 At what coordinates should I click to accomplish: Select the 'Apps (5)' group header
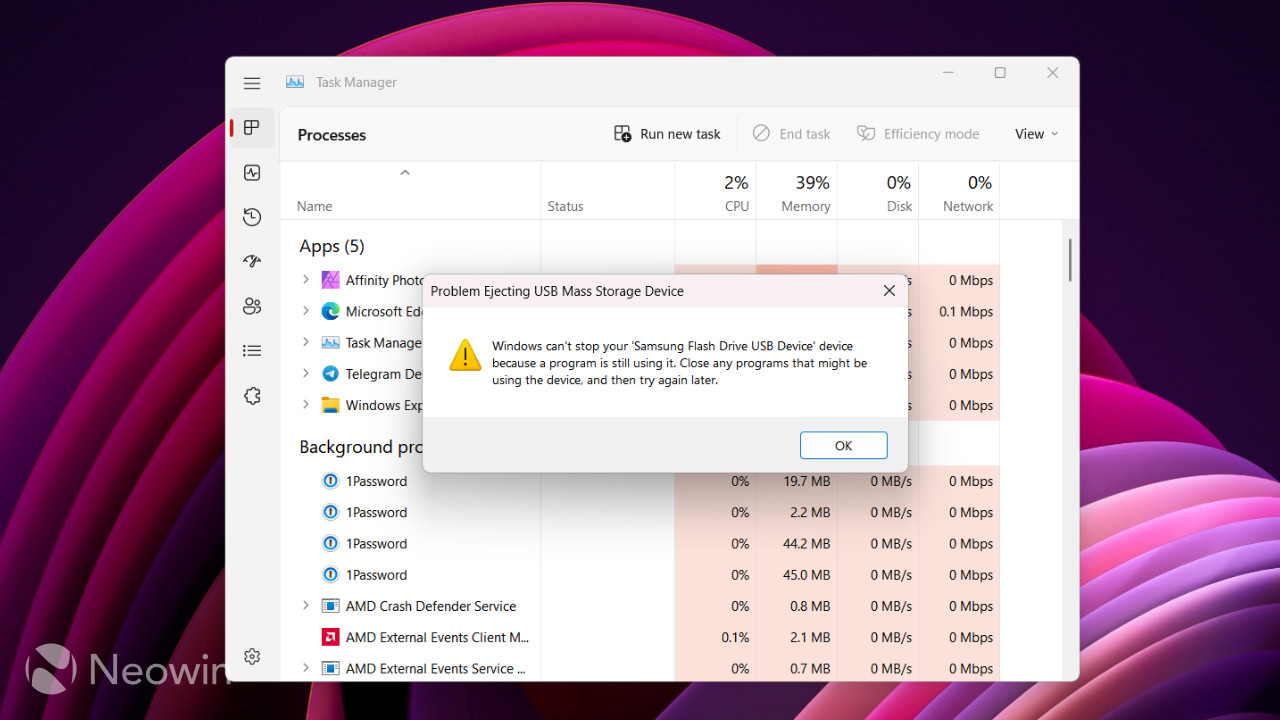332,246
